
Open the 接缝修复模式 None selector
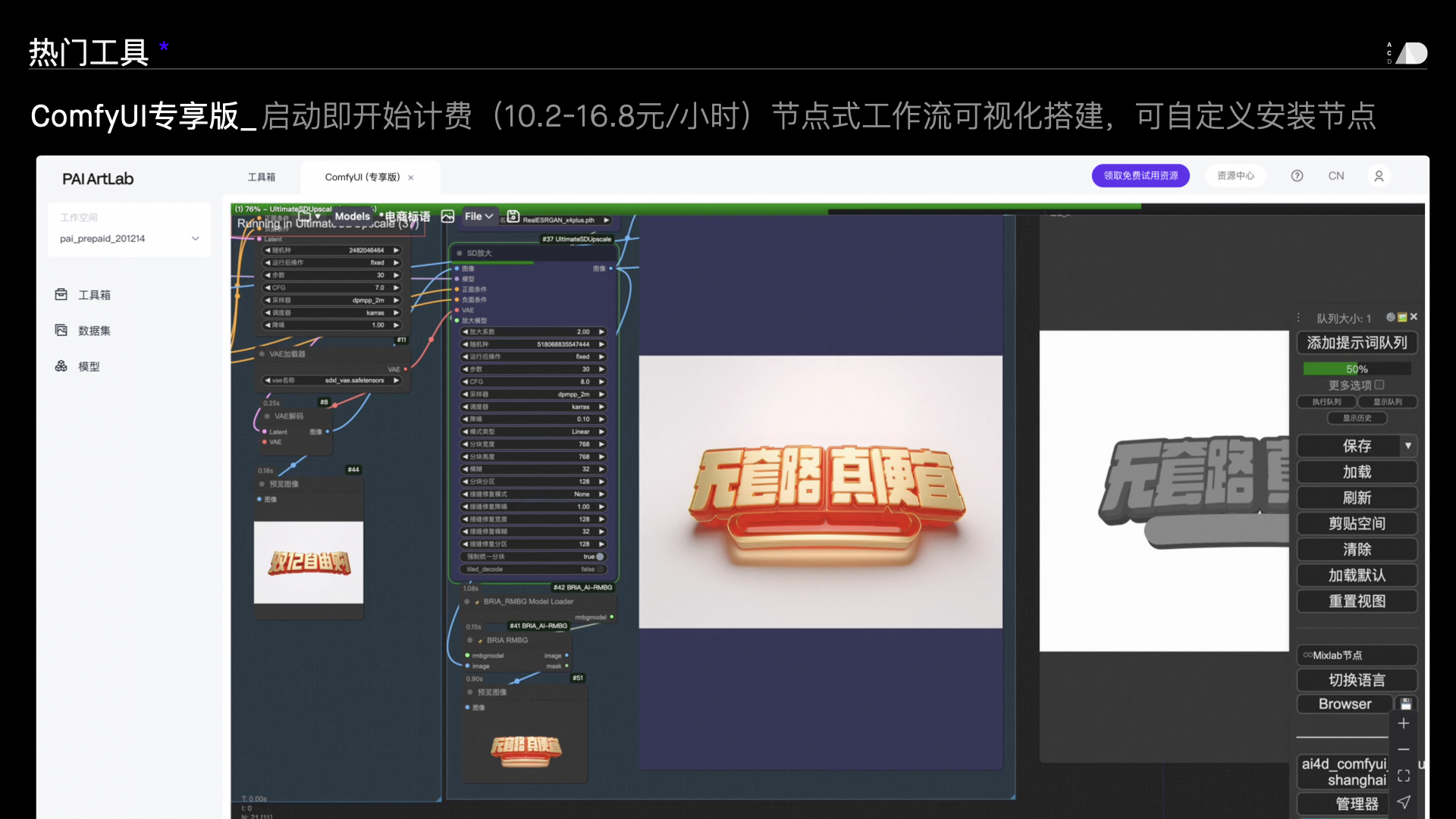[534, 494]
